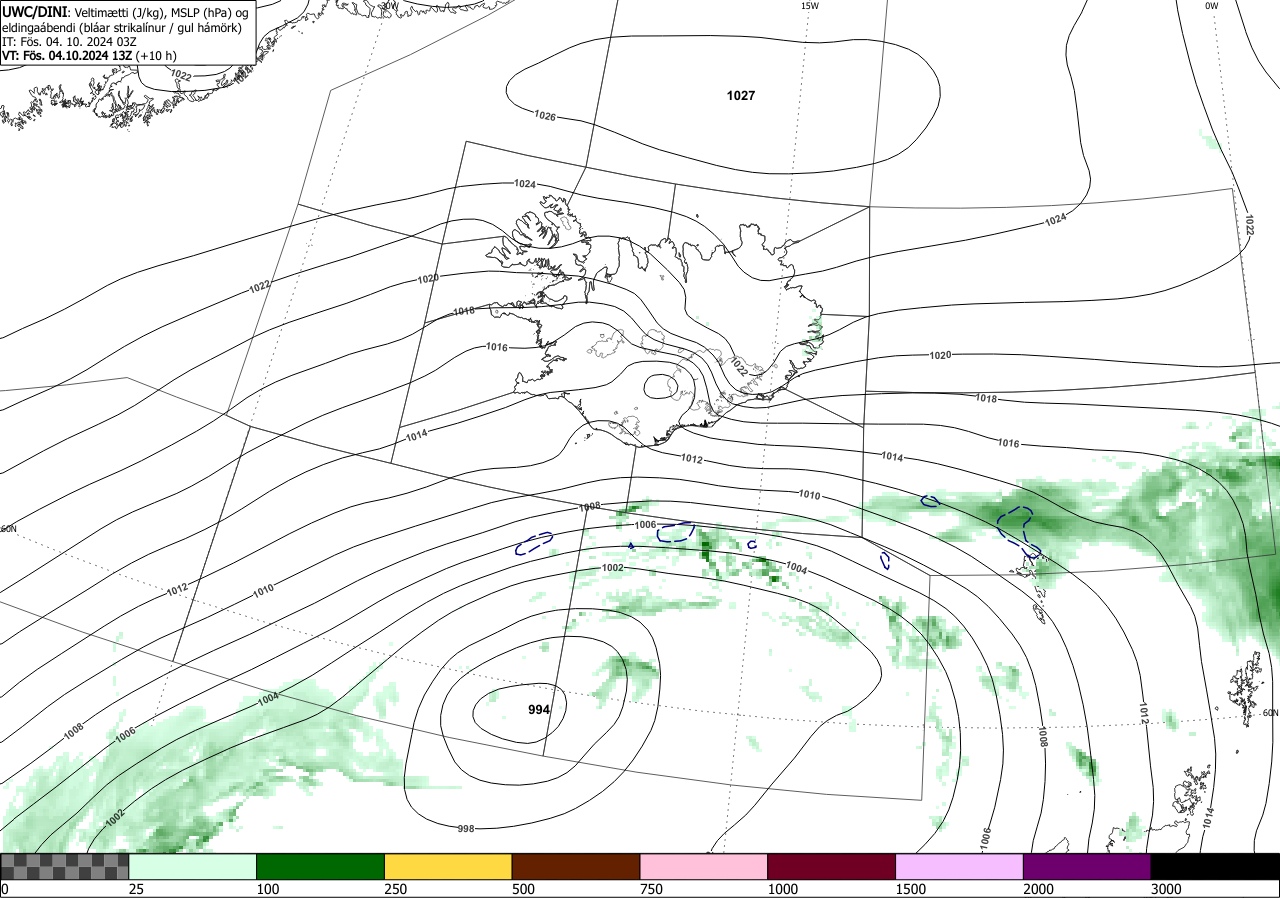Select the black above-3000 legend swatch

1215,866
